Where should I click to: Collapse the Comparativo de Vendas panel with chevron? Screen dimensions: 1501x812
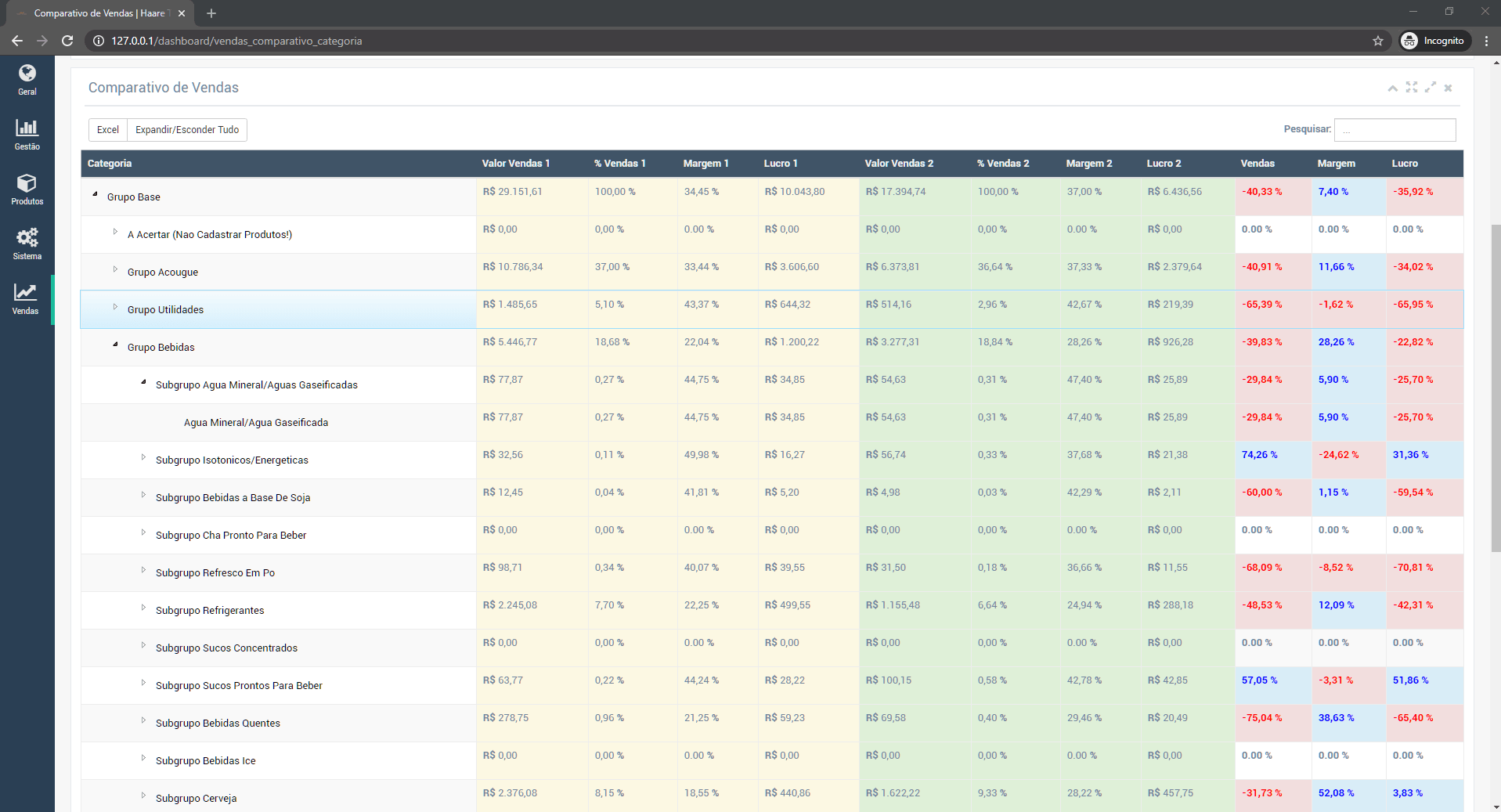point(1392,88)
